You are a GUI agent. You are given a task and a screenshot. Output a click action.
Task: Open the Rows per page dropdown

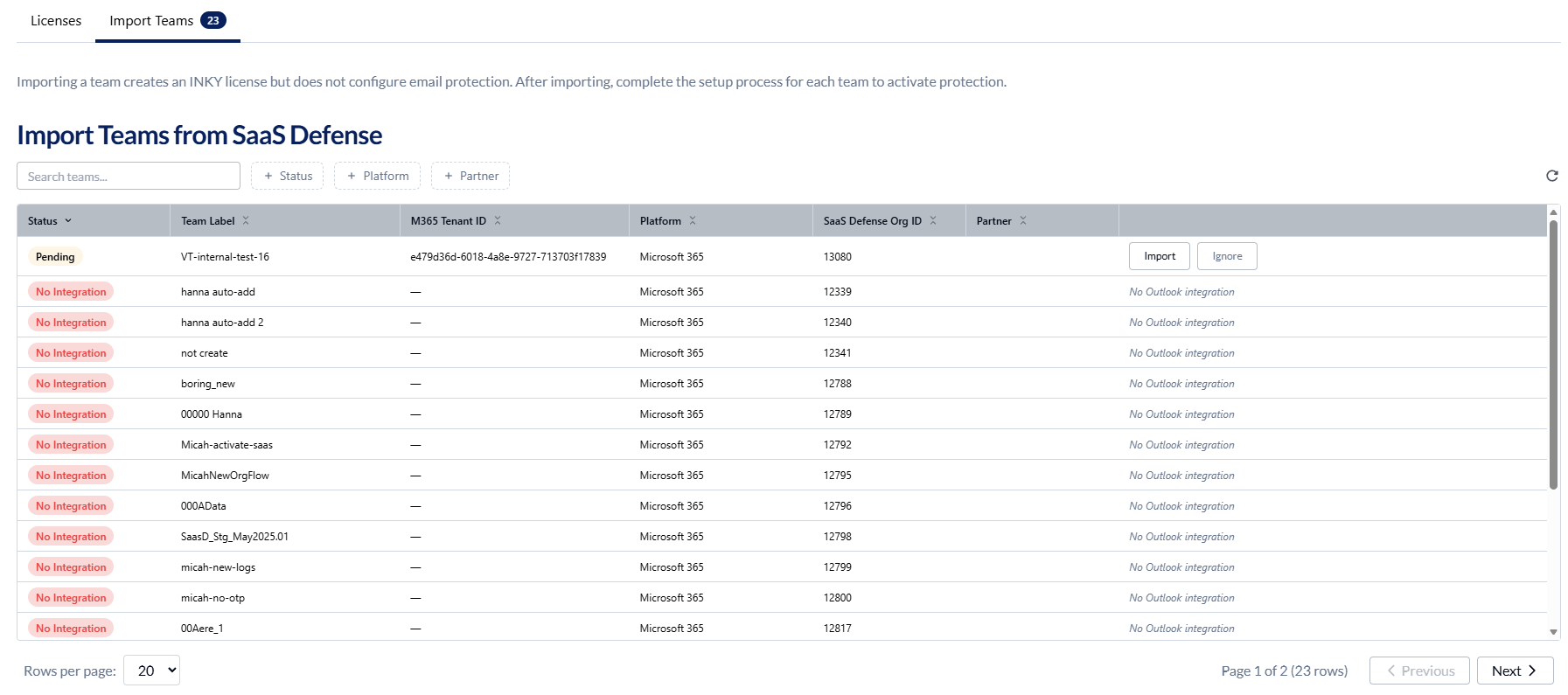[x=151, y=671]
